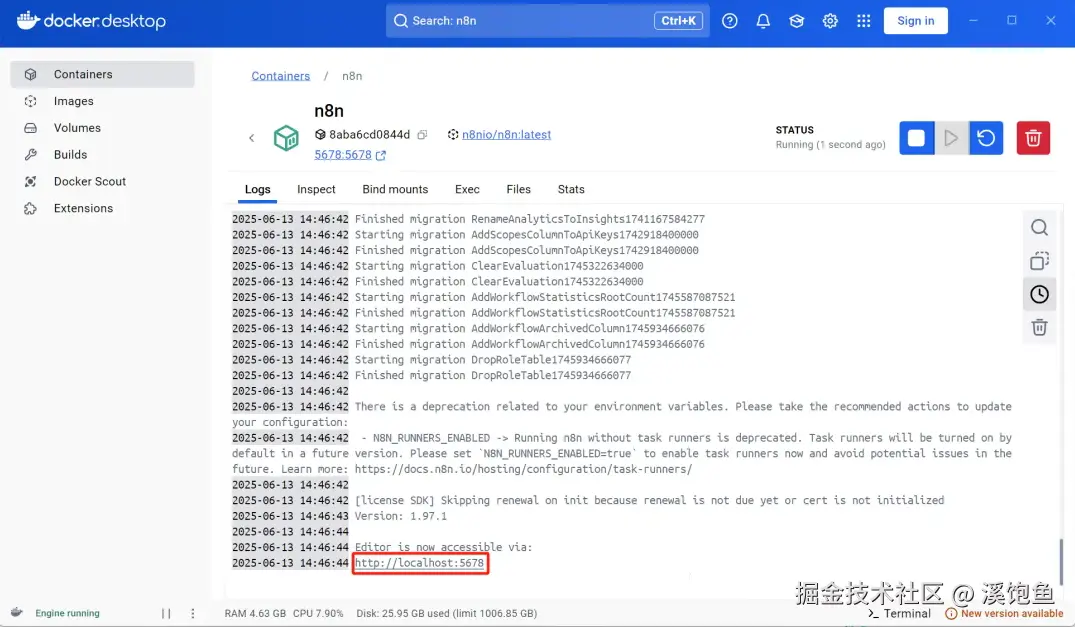Viewport: 1075px width, 627px height.
Task: Restart the n8n container
Action: (x=986, y=138)
